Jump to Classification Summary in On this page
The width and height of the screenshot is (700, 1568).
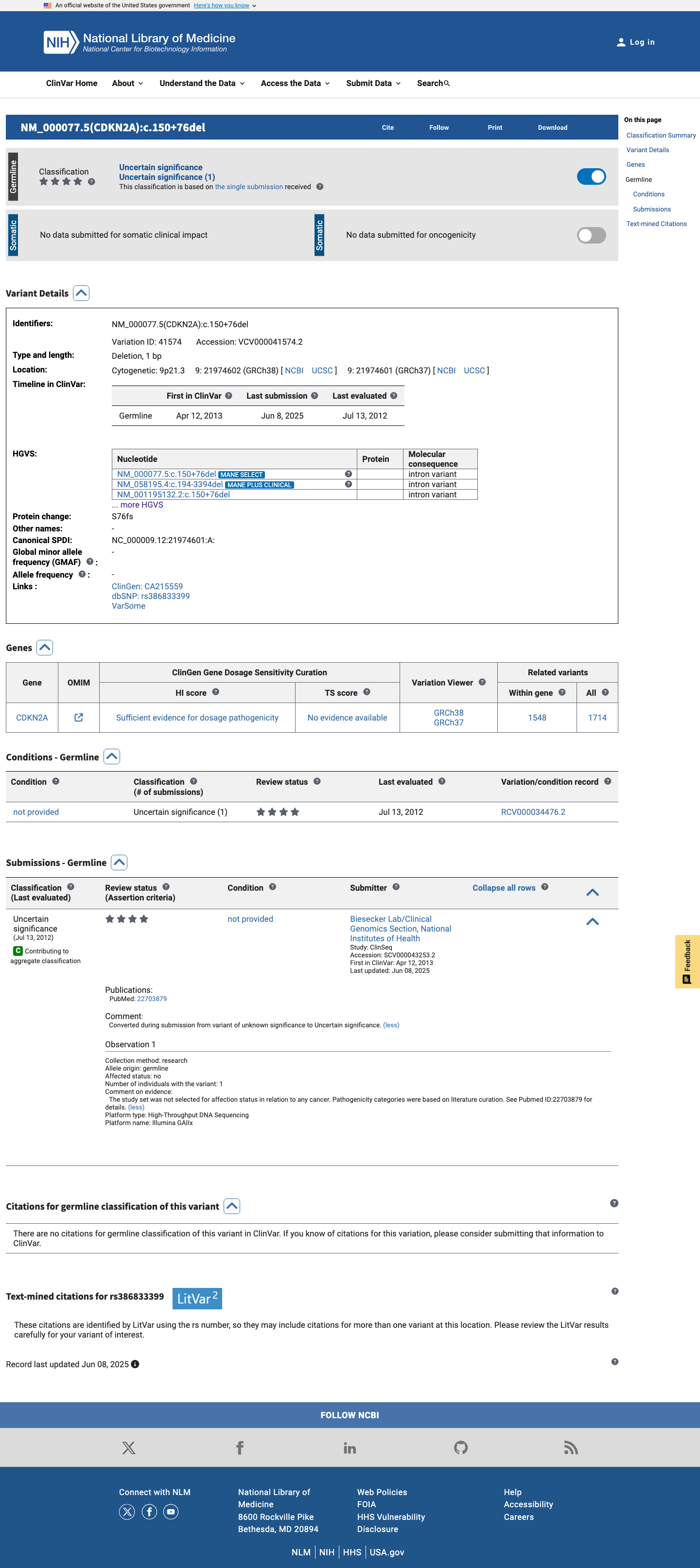click(661, 135)
